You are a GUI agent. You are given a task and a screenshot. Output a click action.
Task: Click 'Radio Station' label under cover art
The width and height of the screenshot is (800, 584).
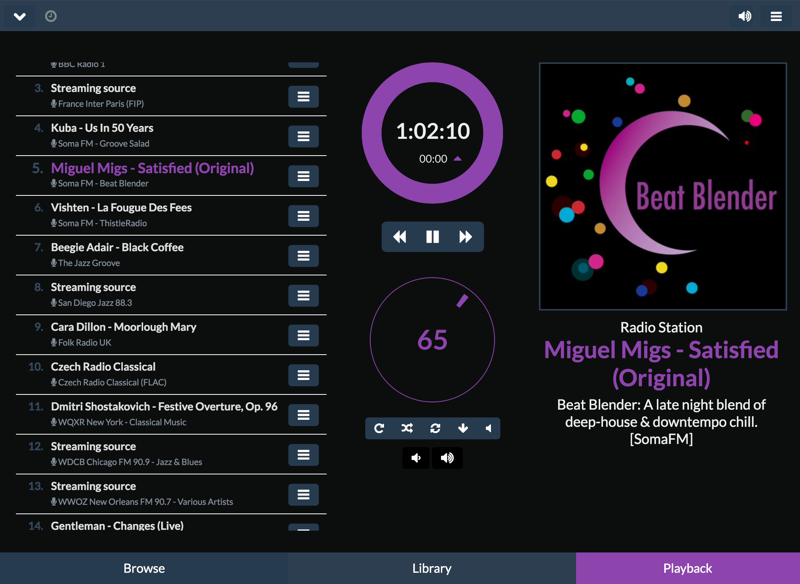tap(661, 327)
